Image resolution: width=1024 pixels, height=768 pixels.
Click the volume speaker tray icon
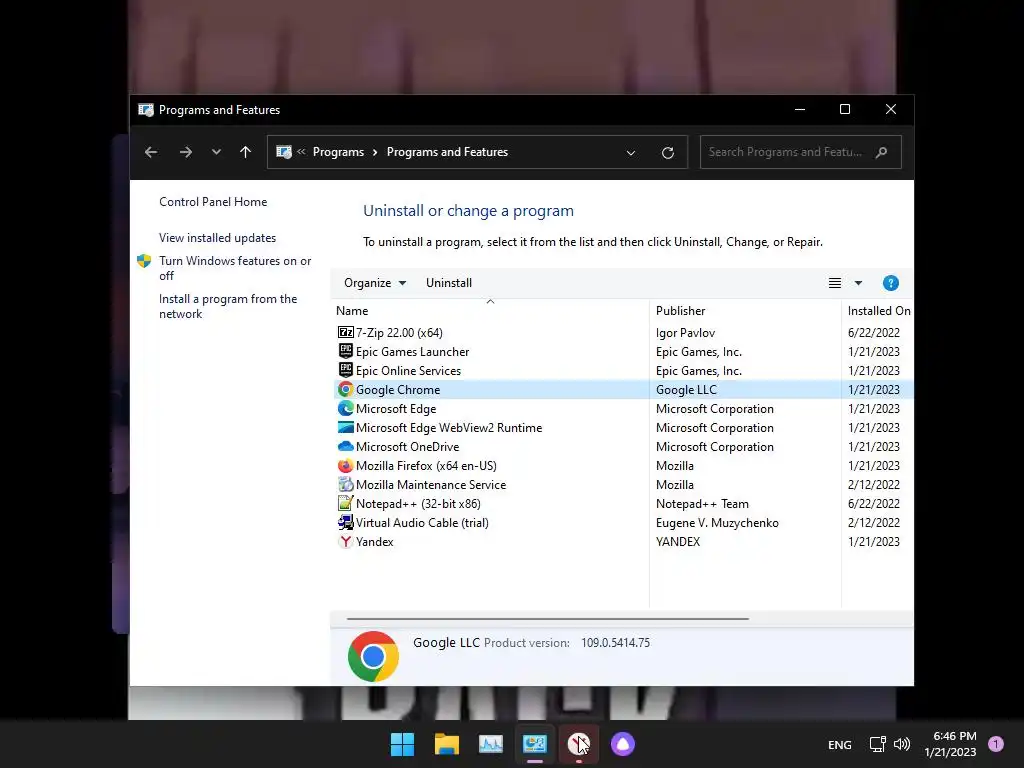902,744
